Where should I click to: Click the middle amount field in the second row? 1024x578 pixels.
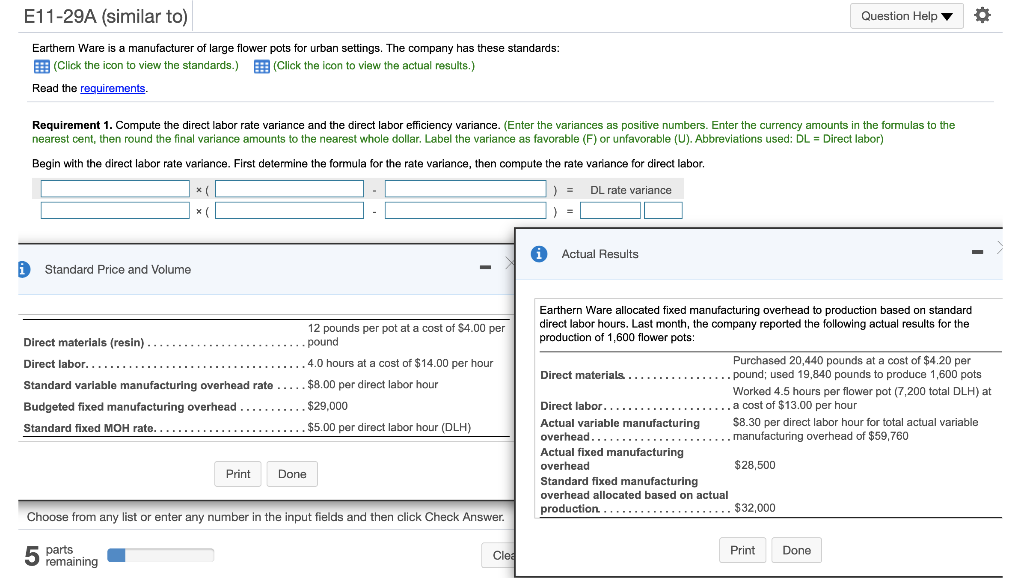tap(289, 210)
